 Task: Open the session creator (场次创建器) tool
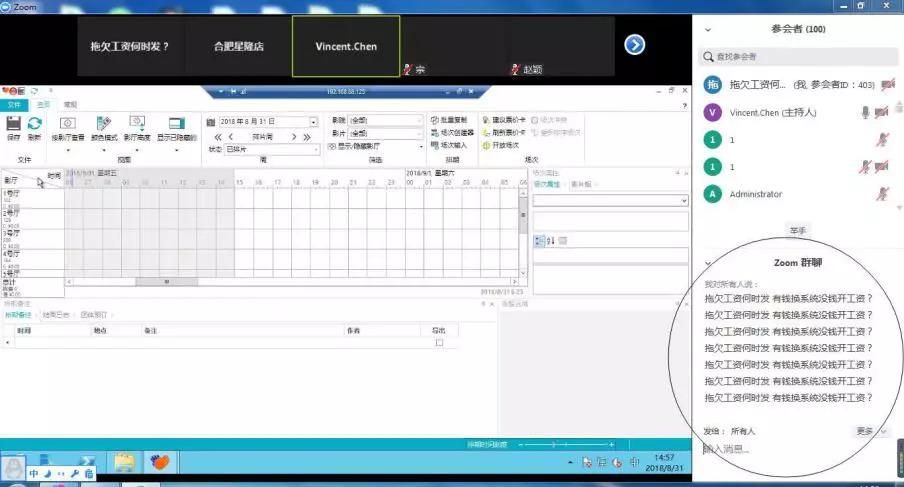[x=453, y=133]
